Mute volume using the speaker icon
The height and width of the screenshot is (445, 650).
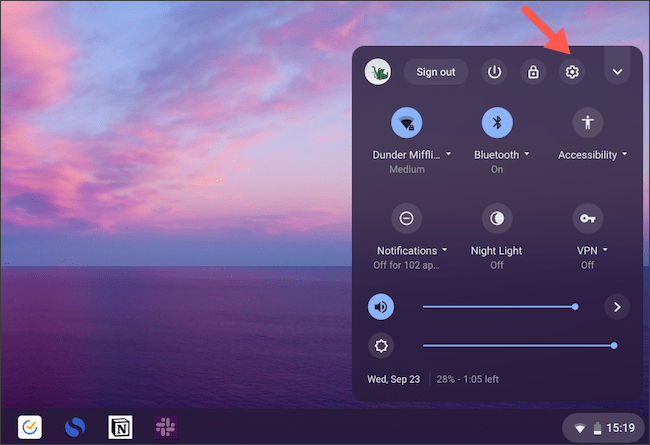click(x=381, y=307)
